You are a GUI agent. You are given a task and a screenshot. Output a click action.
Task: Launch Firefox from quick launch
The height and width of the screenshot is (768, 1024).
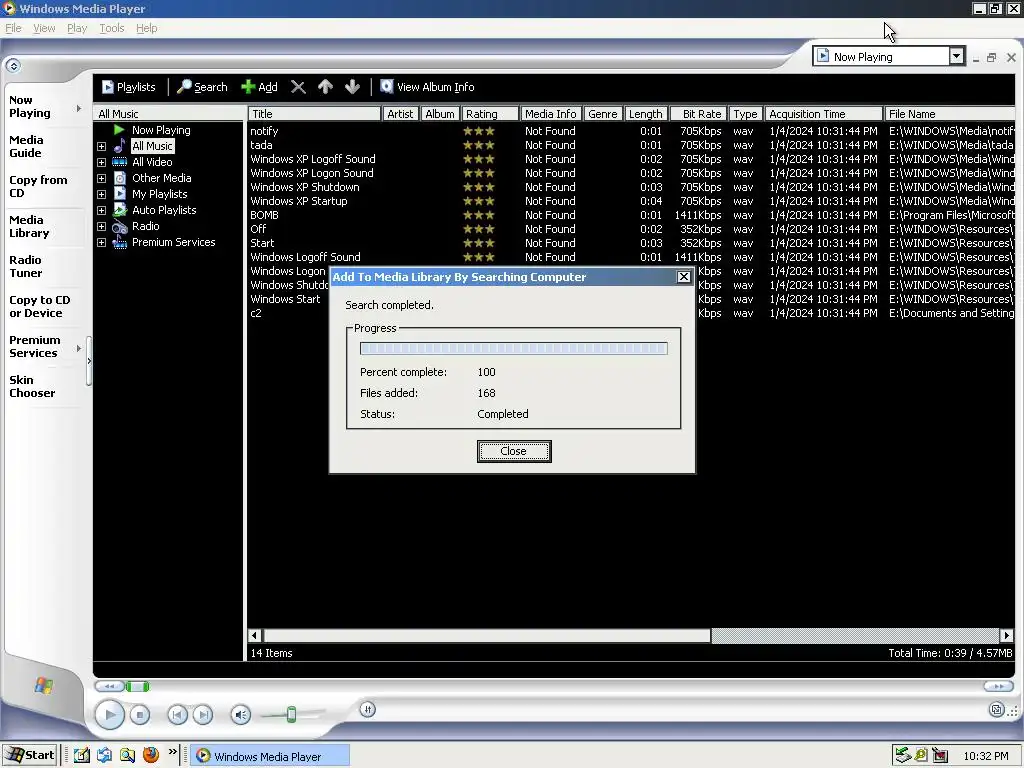(x=151, y=756)
